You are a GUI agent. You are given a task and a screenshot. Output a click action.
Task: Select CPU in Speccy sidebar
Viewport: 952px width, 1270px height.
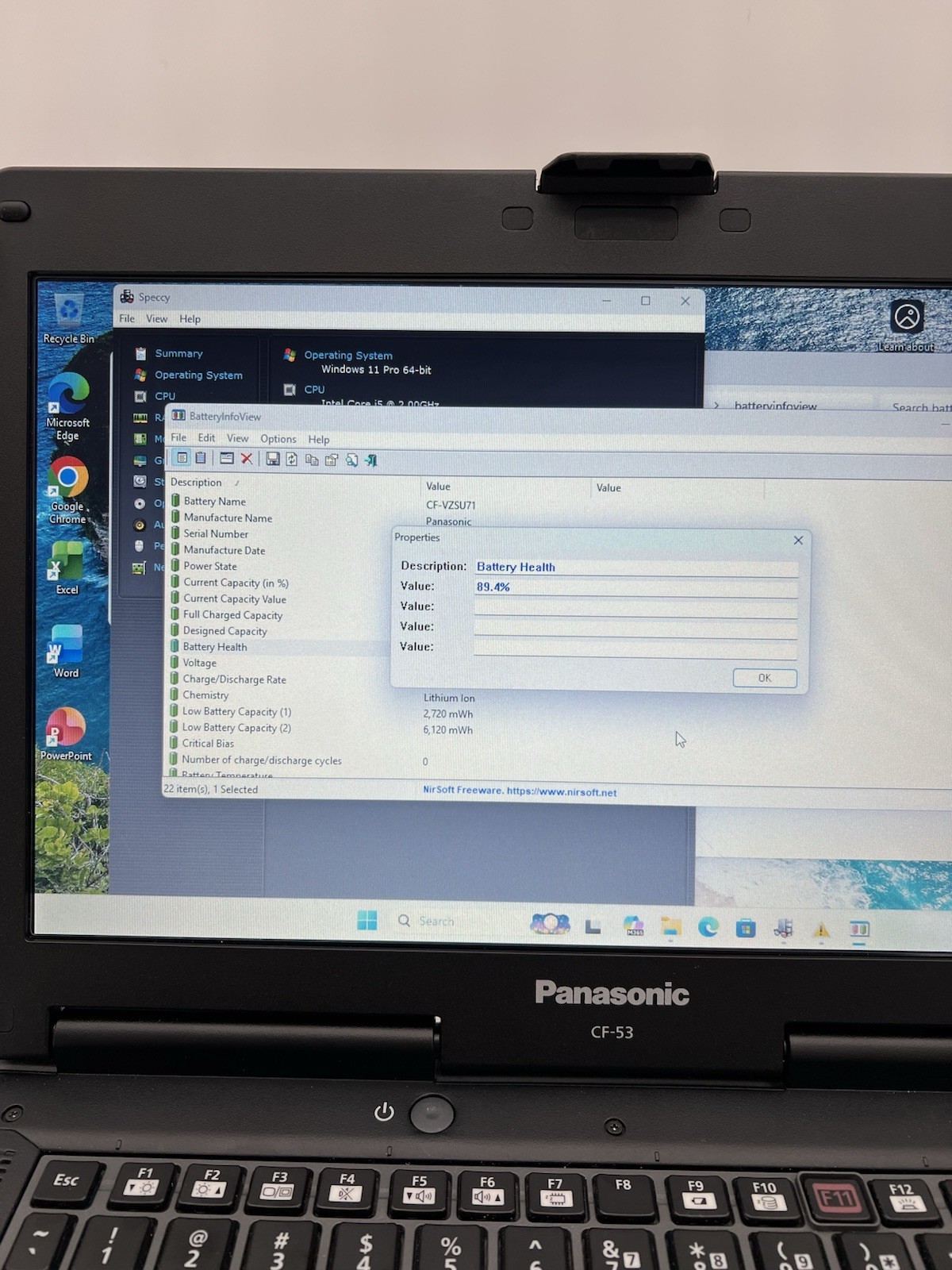(x=164, y=395)
